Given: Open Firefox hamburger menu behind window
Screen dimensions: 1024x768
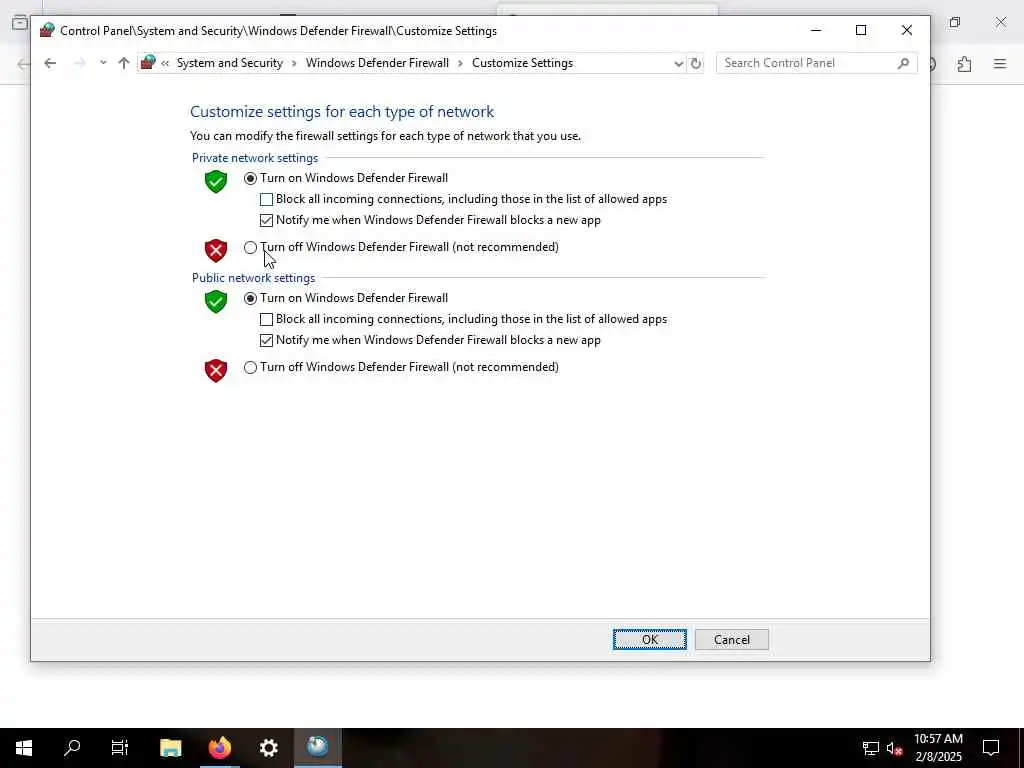Looking at the screenshot, I should [x=1000, y=64].
